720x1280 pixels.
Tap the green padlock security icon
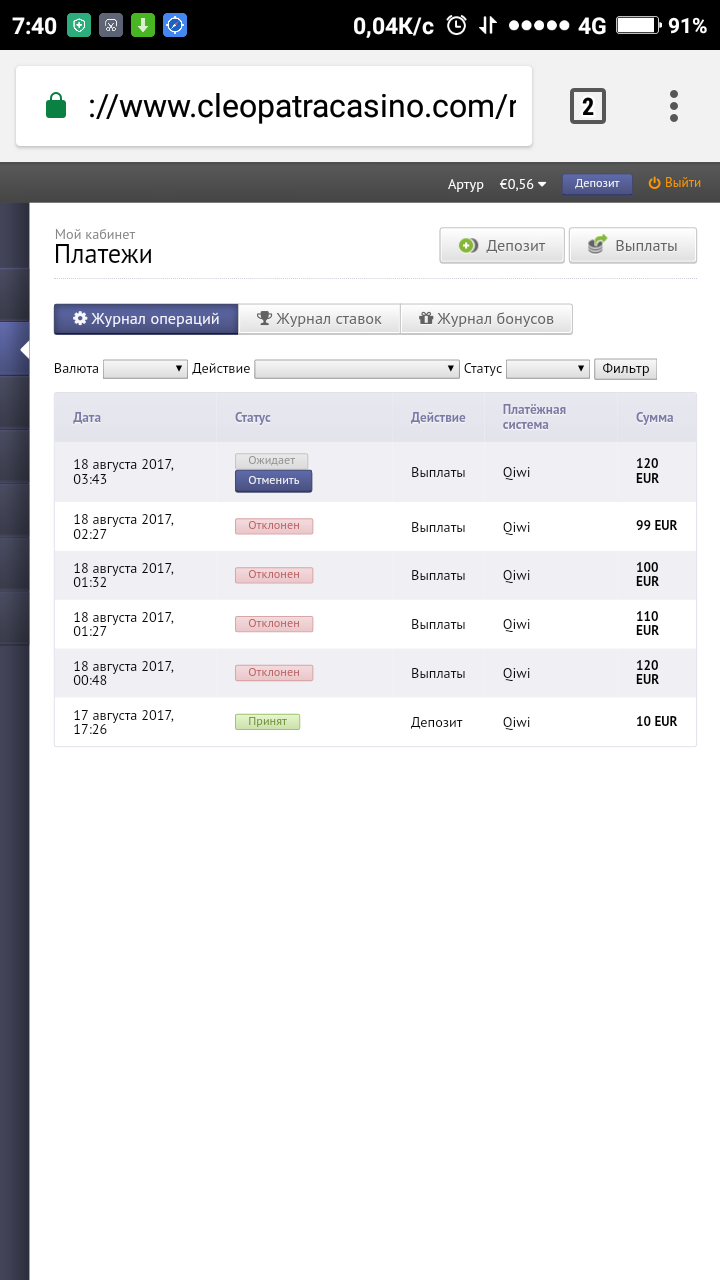pyautogui.click(x=56, y=106)
